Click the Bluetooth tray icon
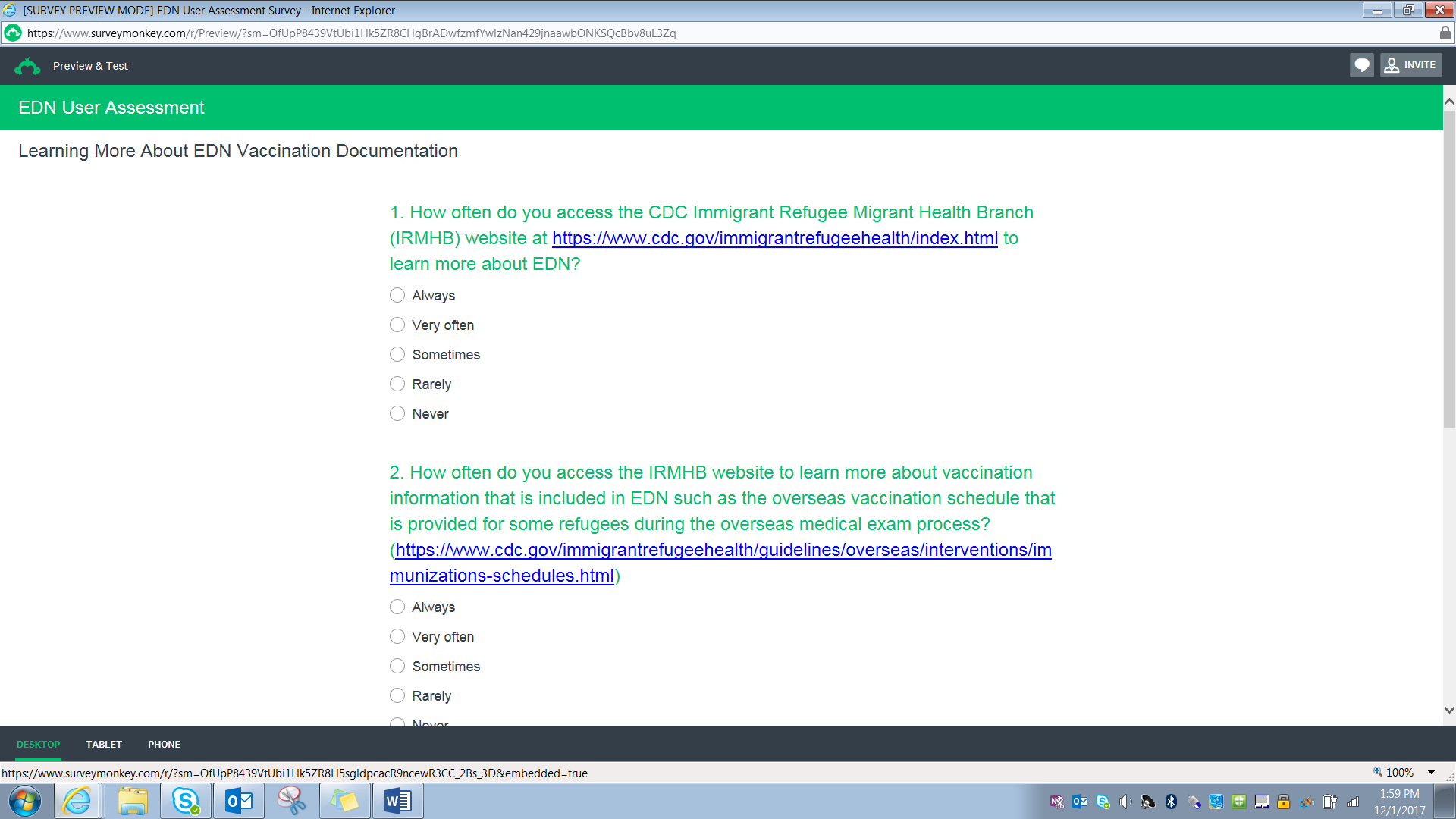The height and width of the screenshot is (819, 1456). (1171, 802)
